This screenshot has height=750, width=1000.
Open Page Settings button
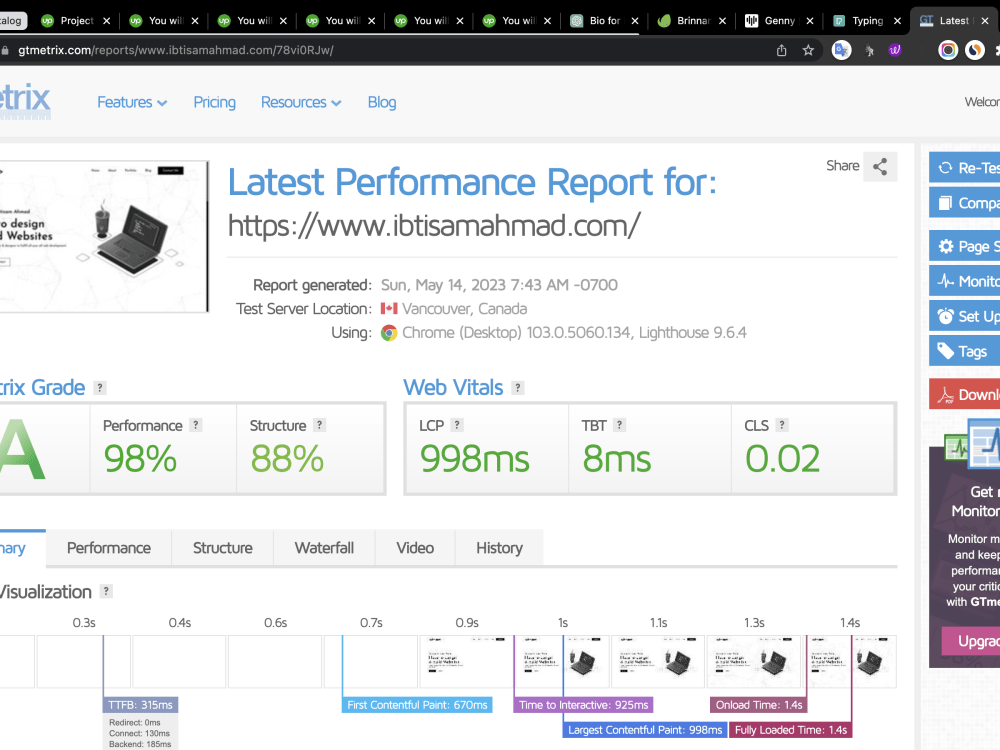point(964,246)
